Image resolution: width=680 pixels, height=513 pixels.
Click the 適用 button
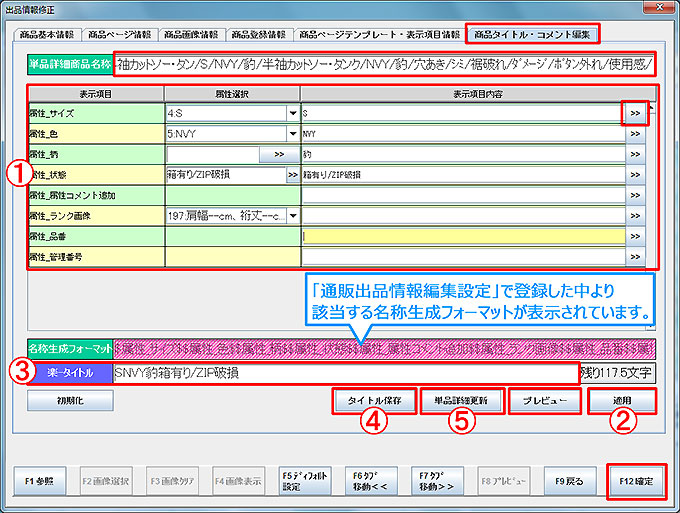coord(622,401)
